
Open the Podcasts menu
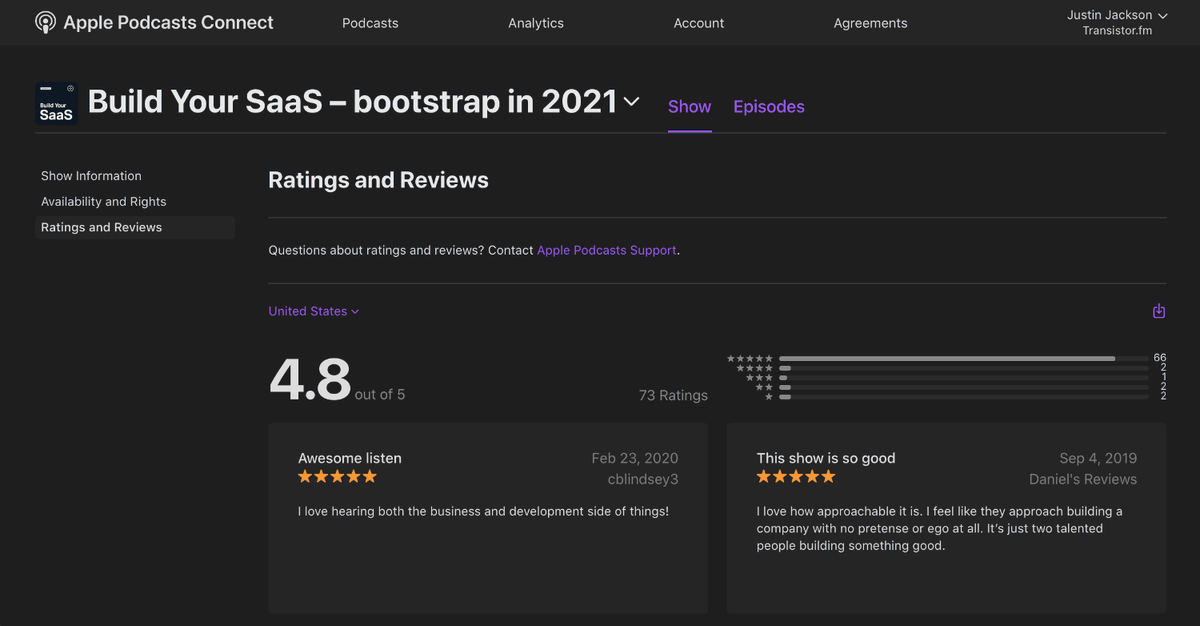(x=370, y=23)
